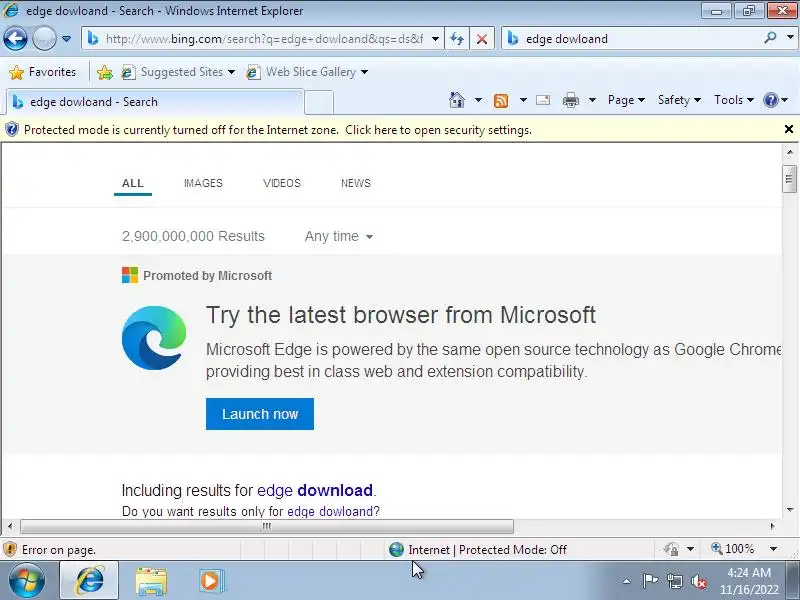Switch to the IMAGES results tab

203,183
